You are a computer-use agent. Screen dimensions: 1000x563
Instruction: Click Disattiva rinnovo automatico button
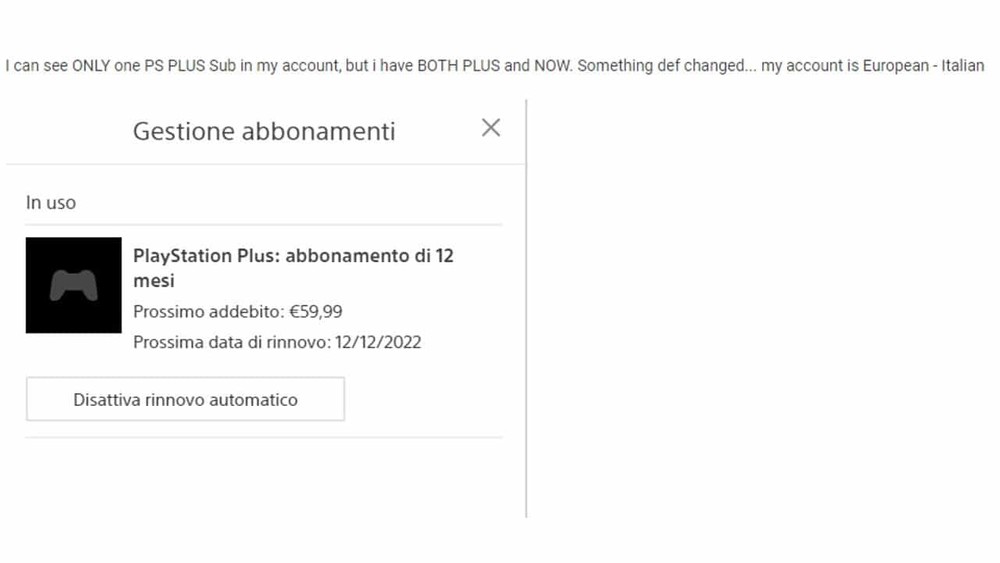(185, 399)
